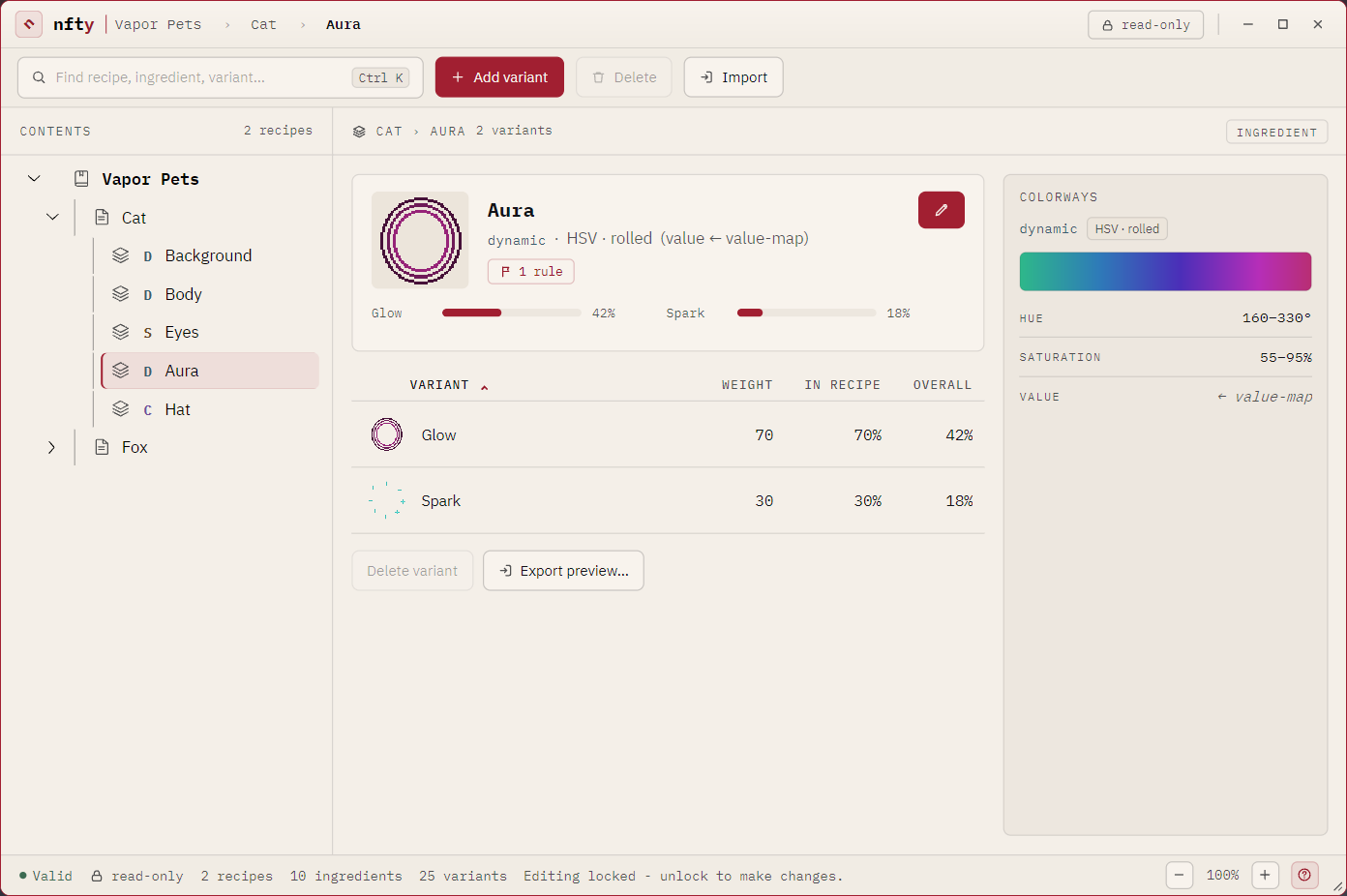Screen dimensions: 1347x896
Task: Select the Aura ingredient in the tree
Action: pos(210,371)
